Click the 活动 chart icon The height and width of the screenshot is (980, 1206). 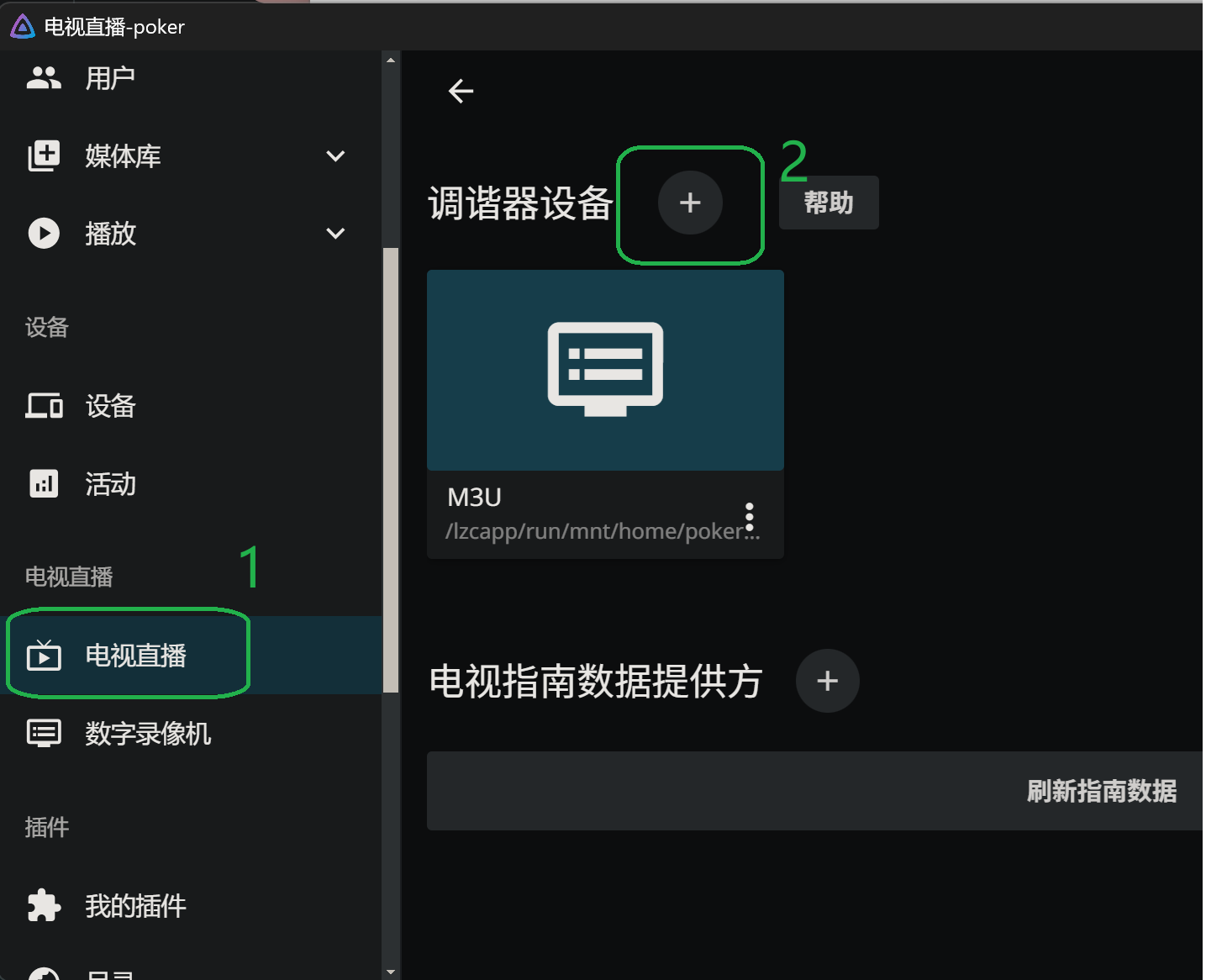(44, 484)
